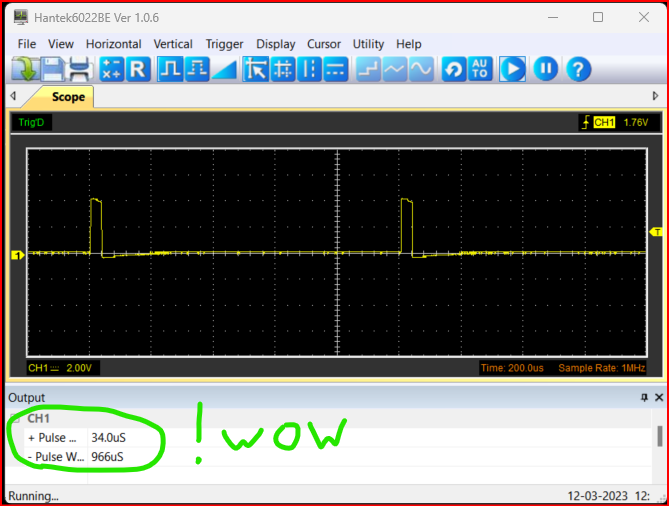Click the CH1 2.00V voltage scale label
The width and height of the screenshot is (669, 506).
point(62,368)
